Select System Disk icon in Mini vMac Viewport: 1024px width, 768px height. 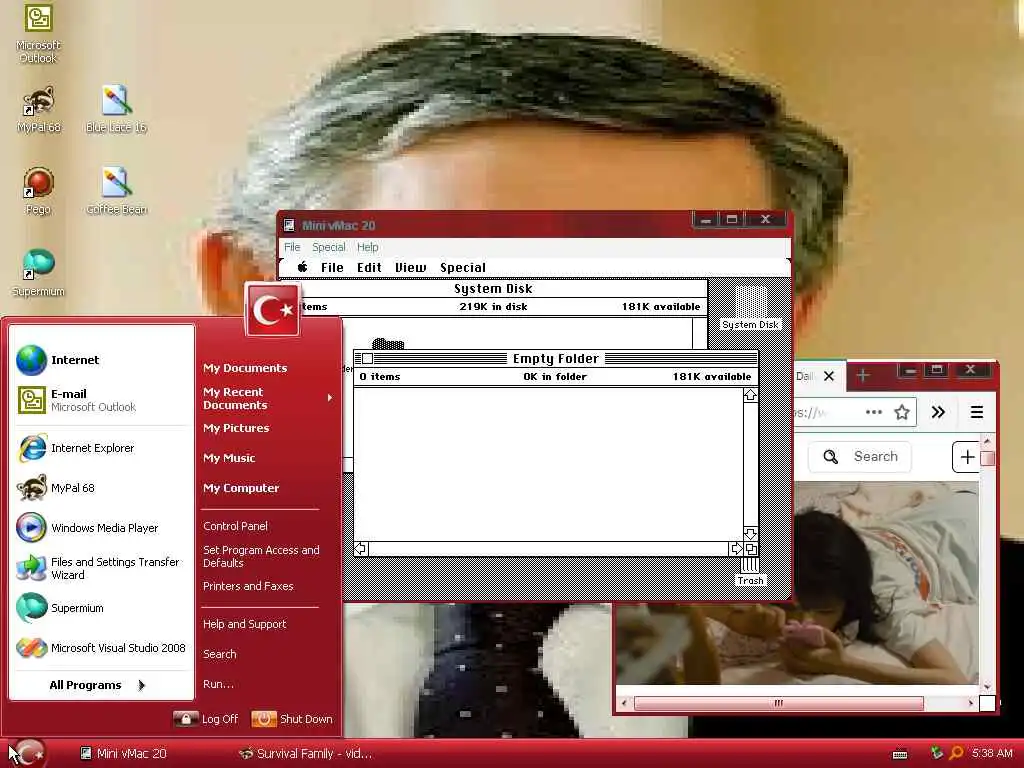point(750,307)
